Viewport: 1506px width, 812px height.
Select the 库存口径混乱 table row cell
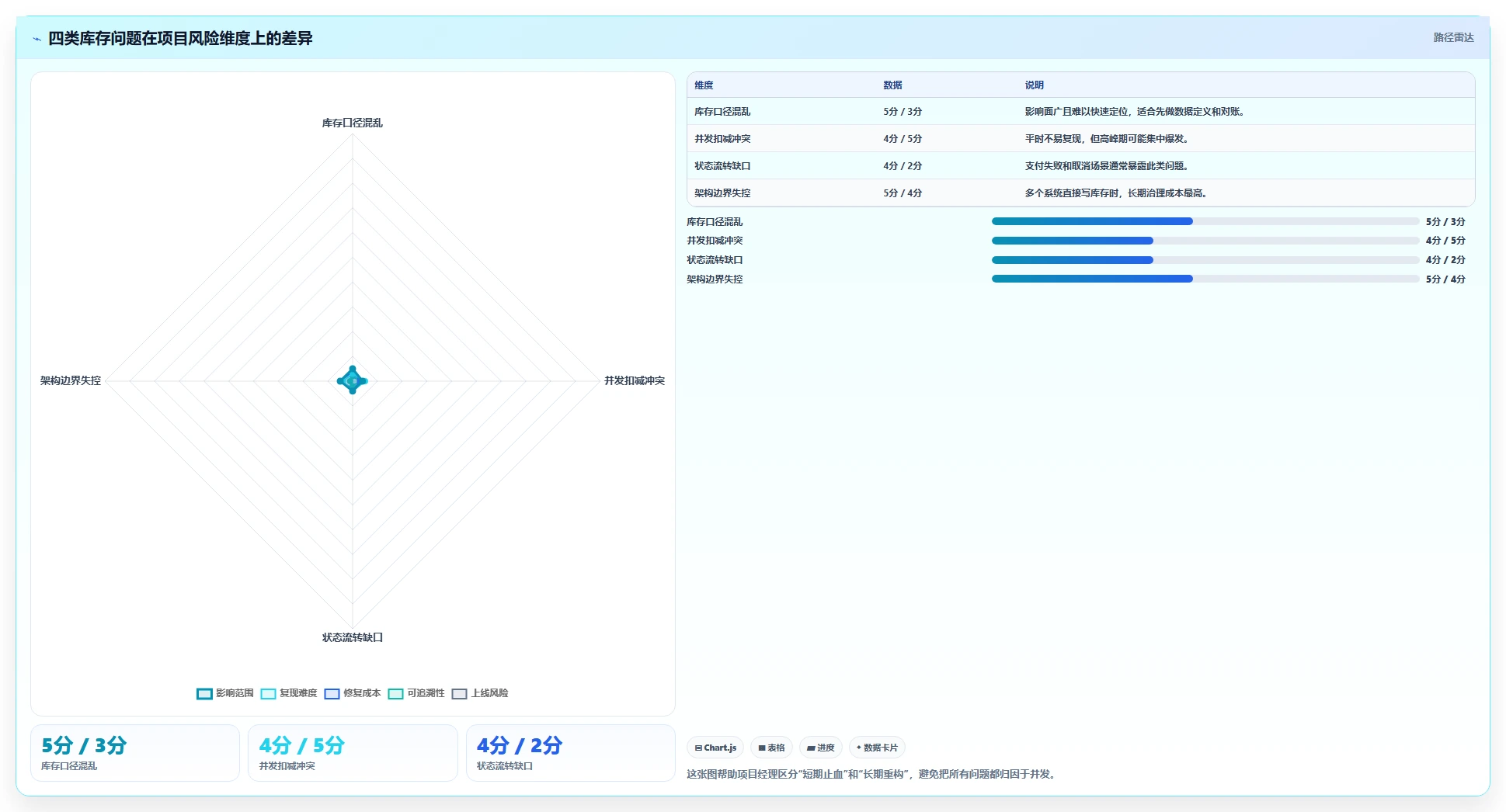coord(722,112)
